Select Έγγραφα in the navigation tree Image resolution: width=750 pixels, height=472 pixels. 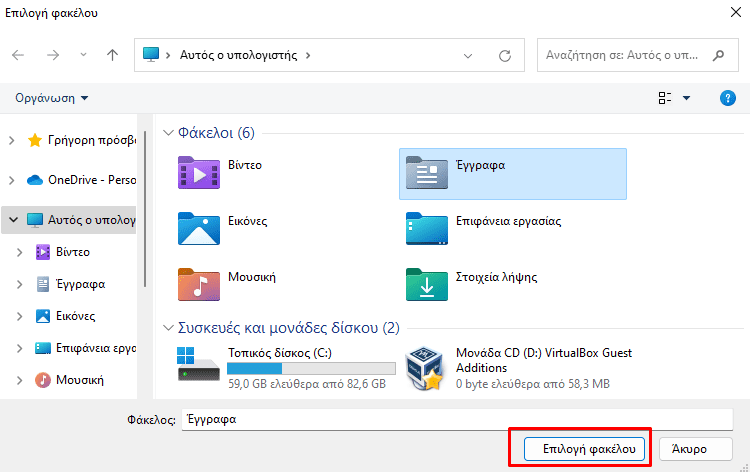[71, 284]
